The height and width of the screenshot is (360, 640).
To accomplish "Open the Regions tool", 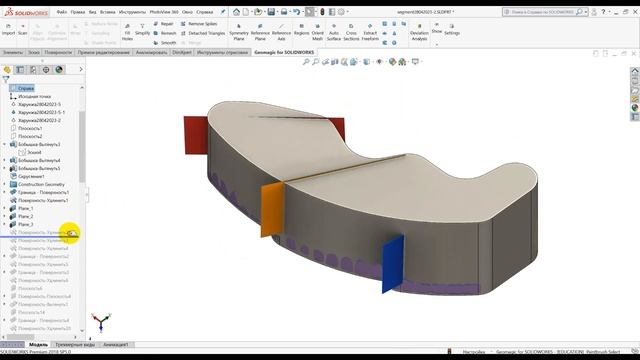I will point(302,29).
